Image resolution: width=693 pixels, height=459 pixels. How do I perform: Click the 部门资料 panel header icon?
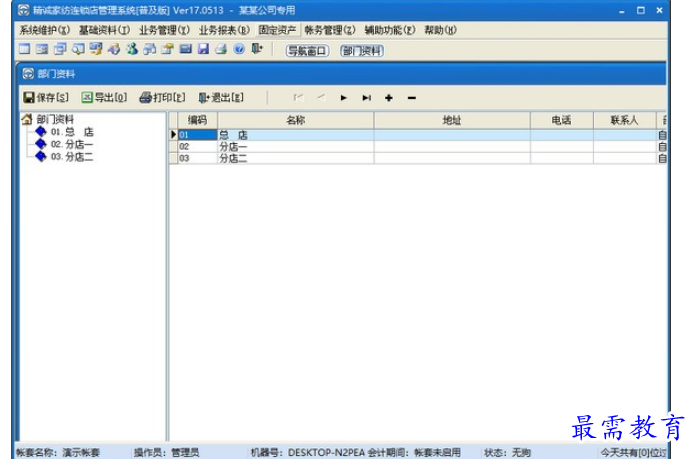28,73
